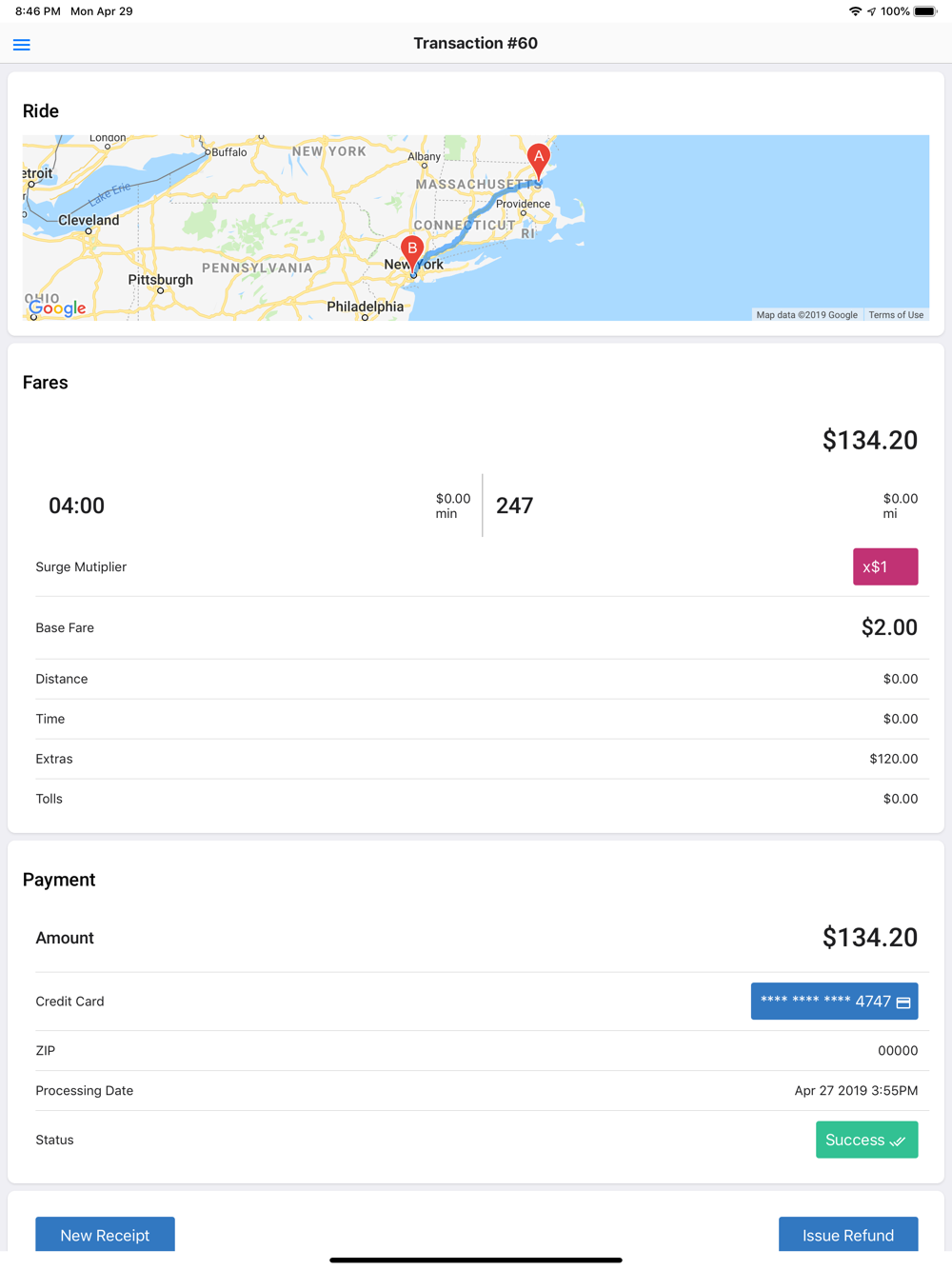
Task: Open the Terms of Use link
Action: click(895, 315)
